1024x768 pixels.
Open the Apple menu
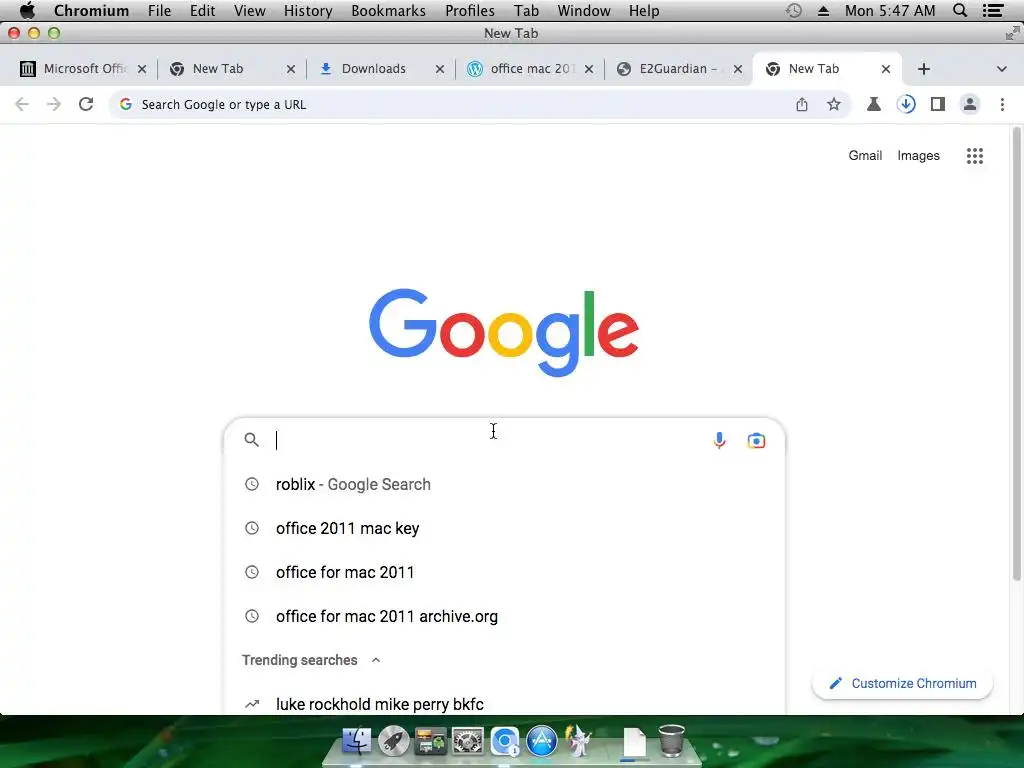[27, 10]
